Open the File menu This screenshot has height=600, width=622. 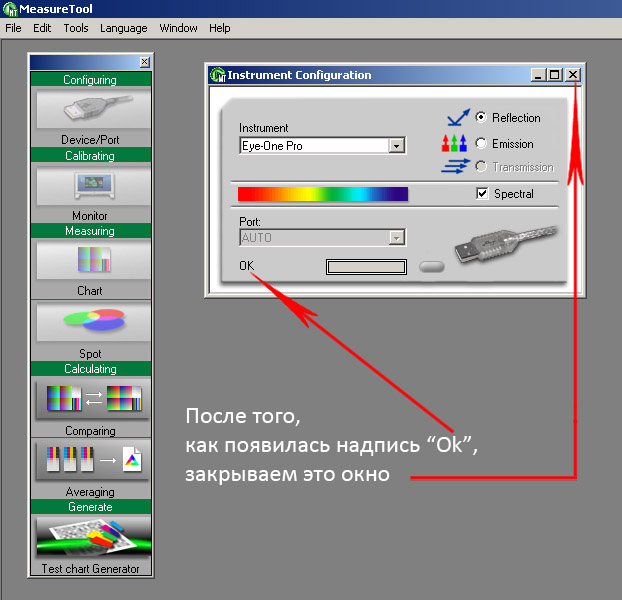tap(13, 28)
